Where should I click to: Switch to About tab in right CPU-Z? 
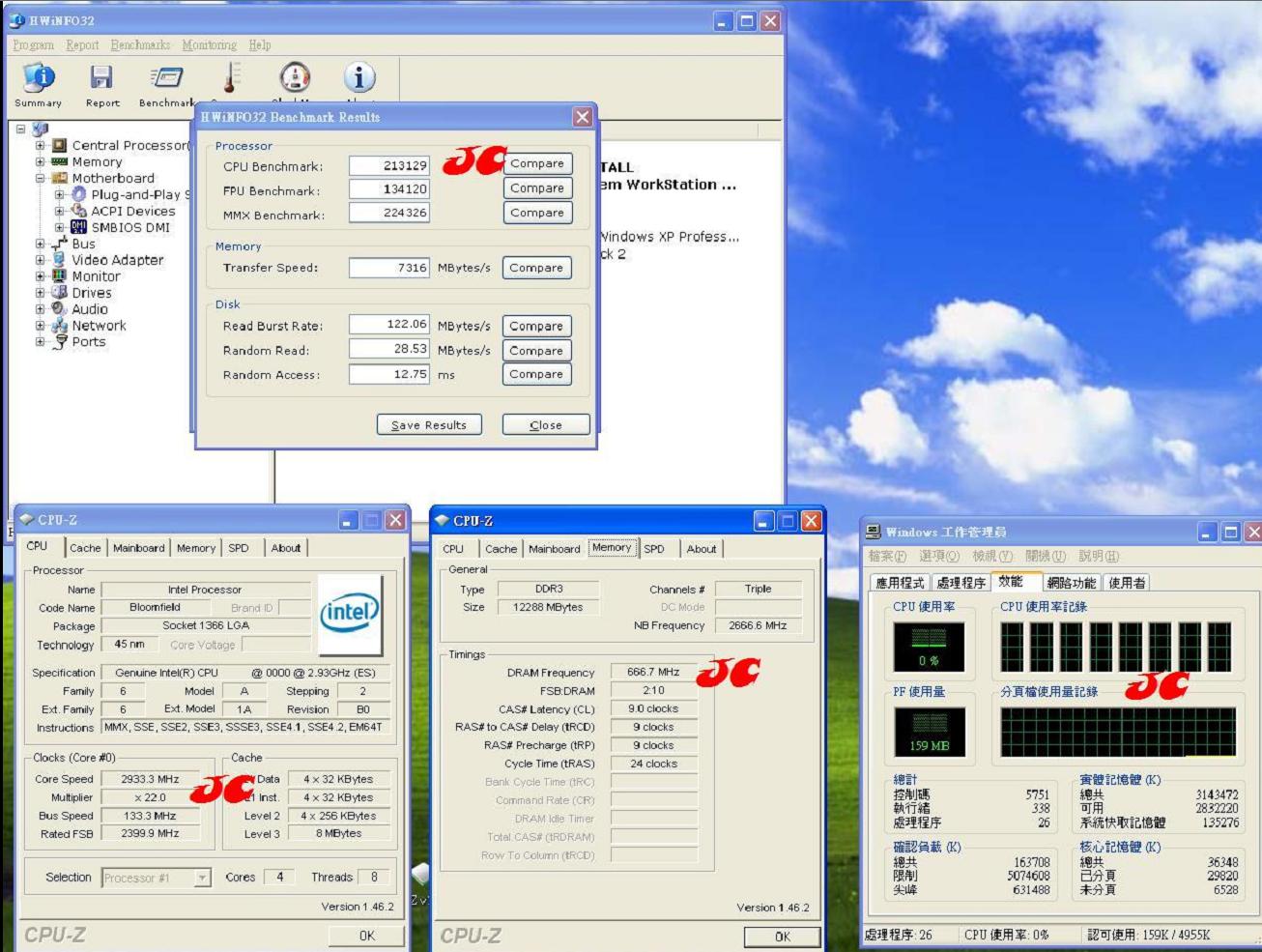(702, 549)
